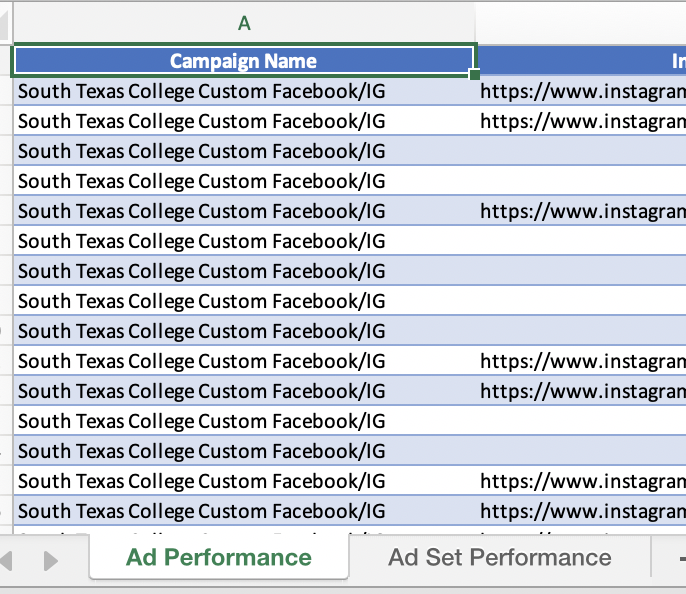Click the previous-sheet navigation arrow
This screenshot has height=594, width=686.
coord(6,561)
